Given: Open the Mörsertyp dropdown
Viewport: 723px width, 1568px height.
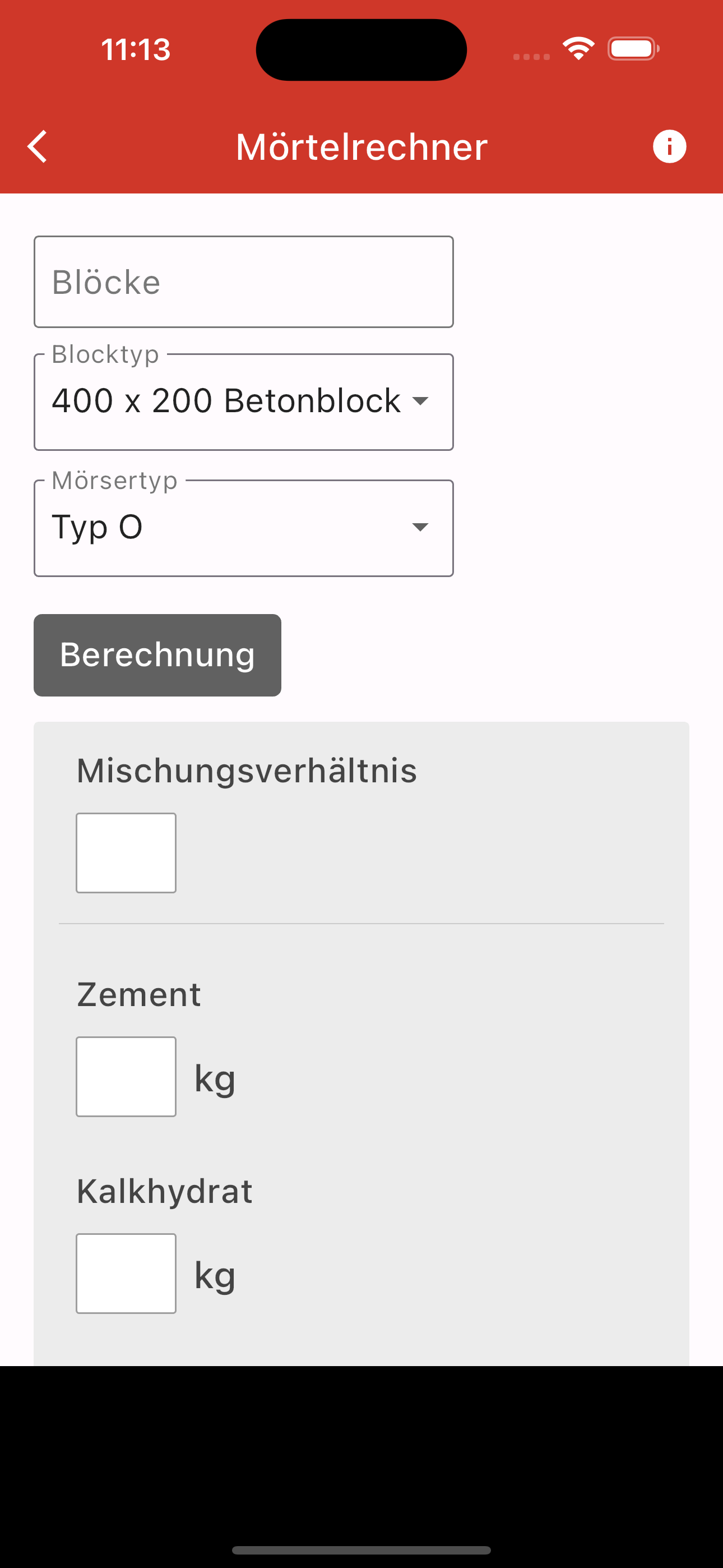Looking at the screenshot, I should (243, 528).
